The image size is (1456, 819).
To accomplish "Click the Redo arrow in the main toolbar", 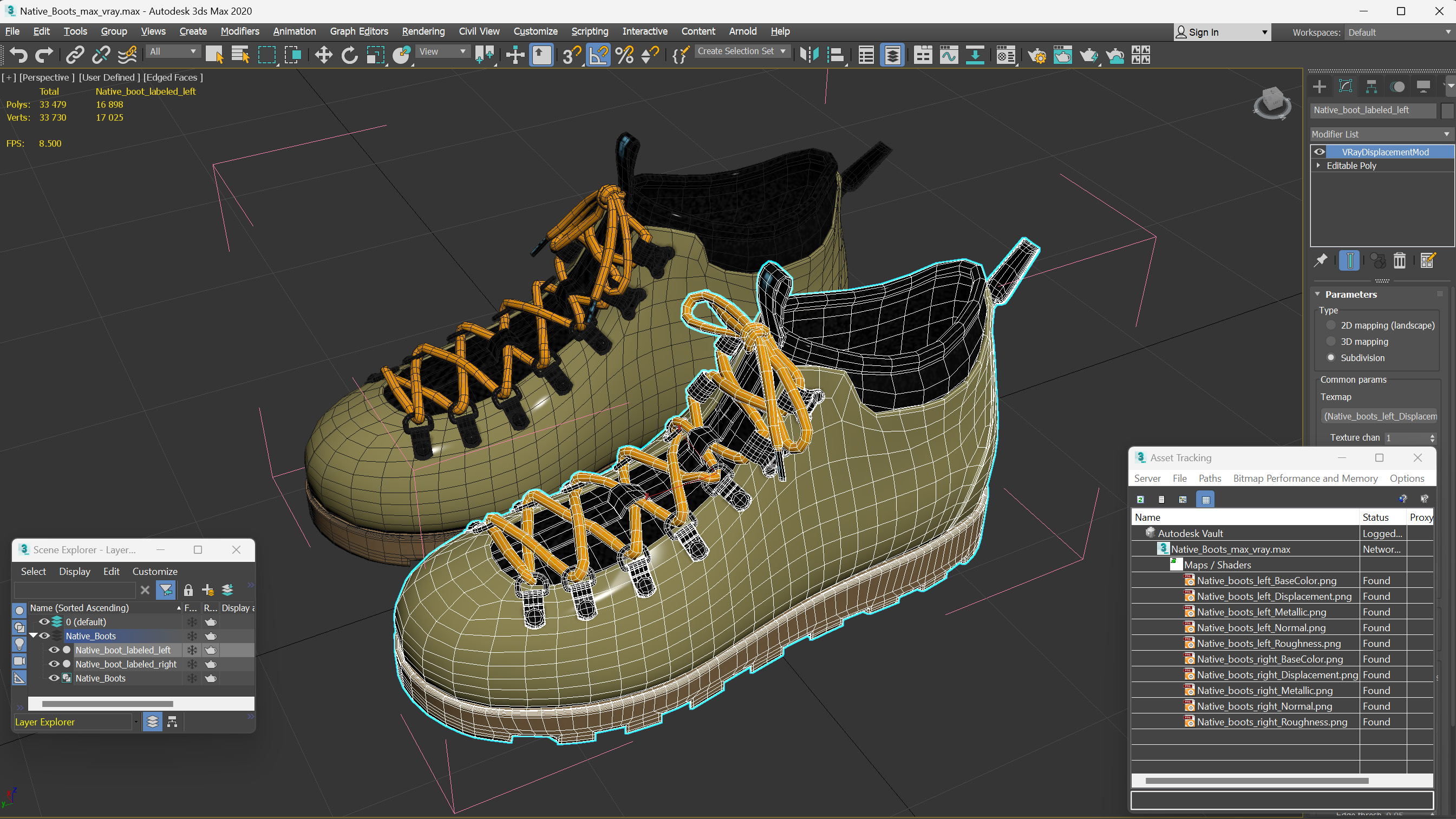I will 44,55.
